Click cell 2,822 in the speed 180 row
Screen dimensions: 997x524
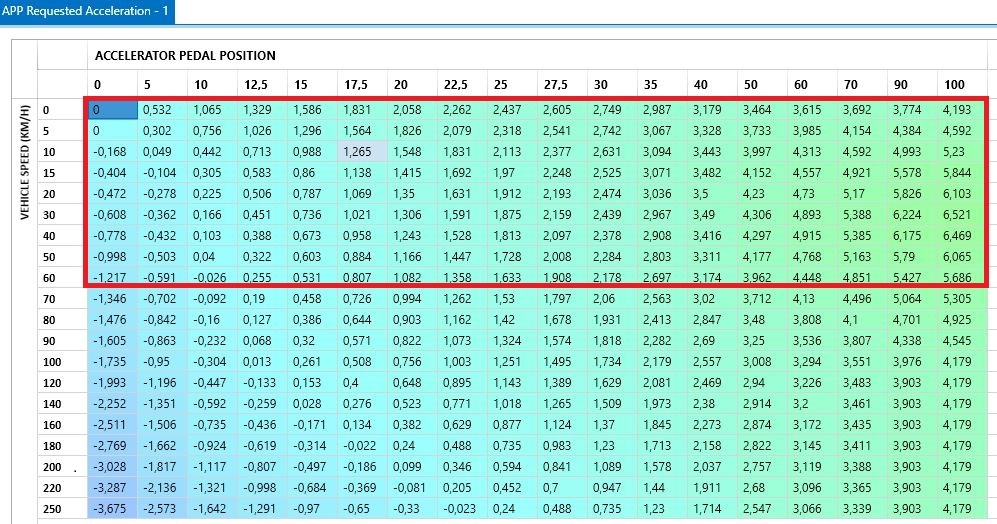click(762, 446)
